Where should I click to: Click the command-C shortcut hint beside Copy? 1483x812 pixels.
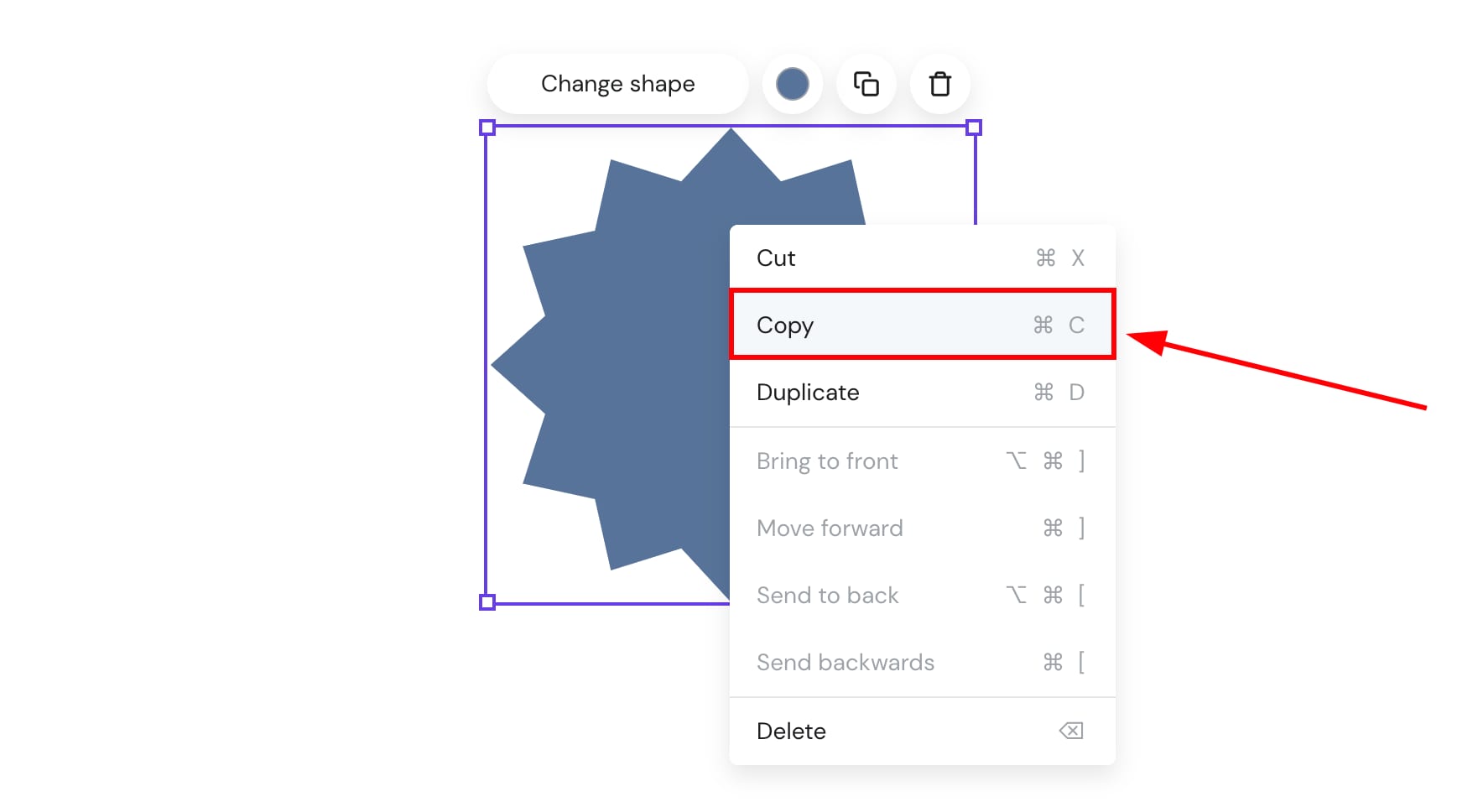click(1059, 325)
